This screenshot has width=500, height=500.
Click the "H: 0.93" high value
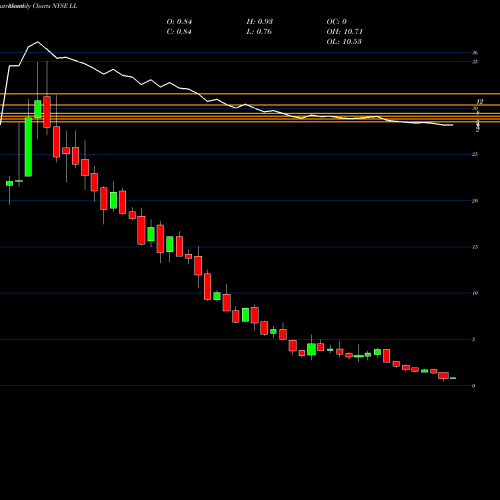[259, 22]
